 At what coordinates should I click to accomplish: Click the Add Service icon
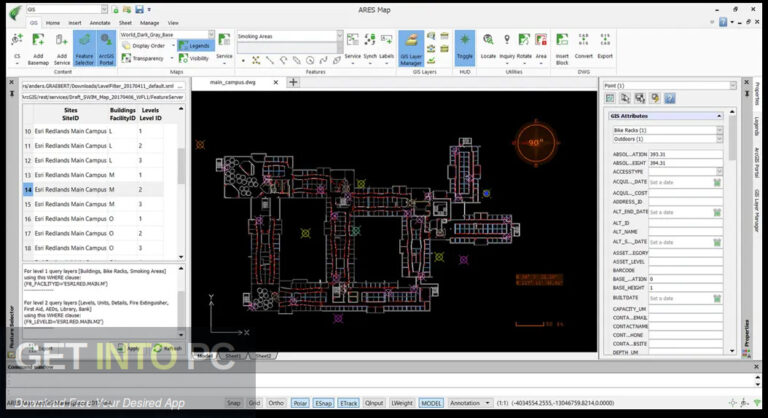62,49
